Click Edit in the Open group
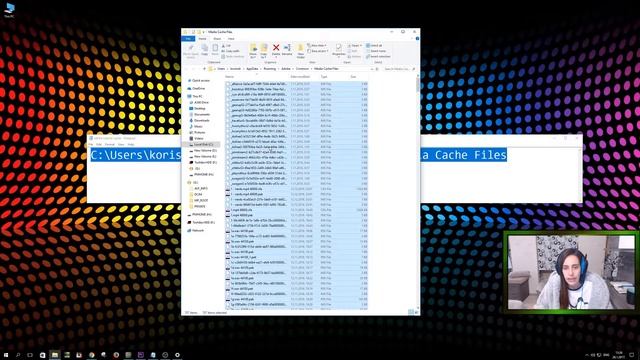Image resolution: width=640 pixels, height=360 pixels. (x=353, y=51)
